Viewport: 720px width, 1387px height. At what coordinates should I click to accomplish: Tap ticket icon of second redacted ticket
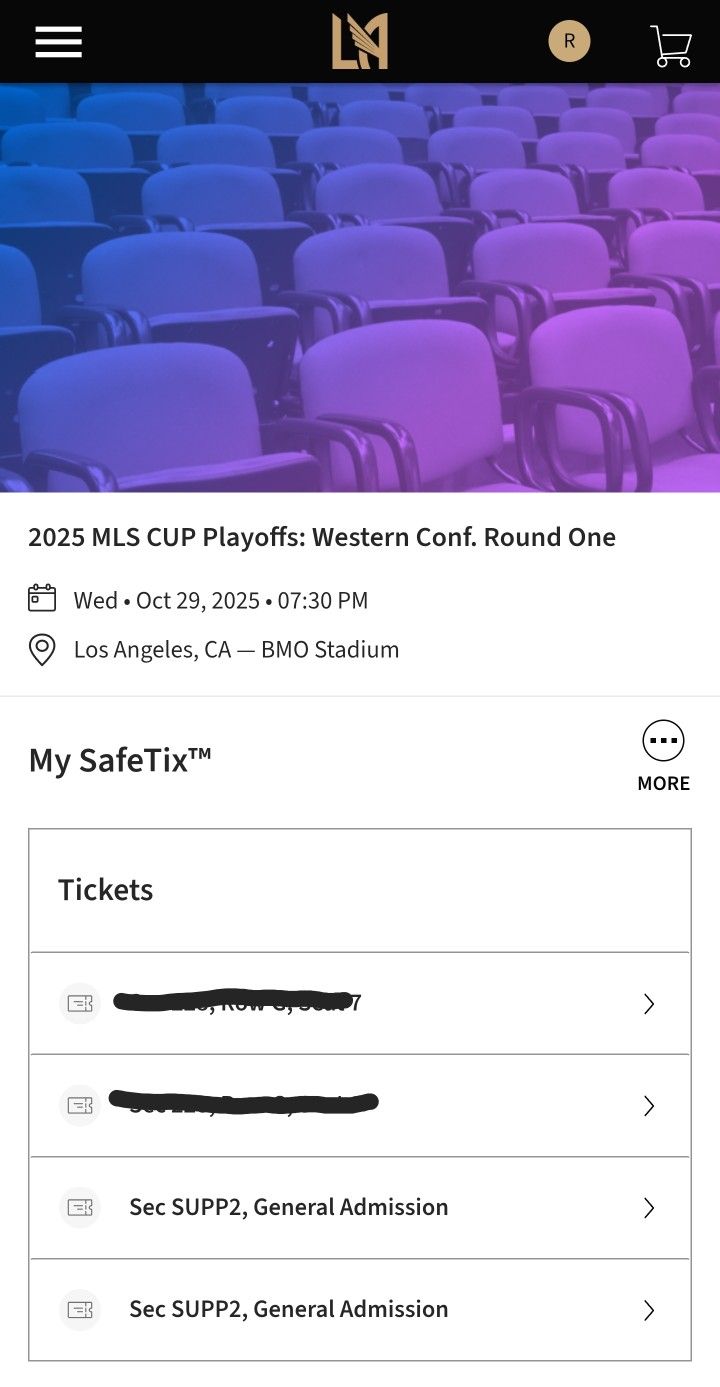point(80,1106)
